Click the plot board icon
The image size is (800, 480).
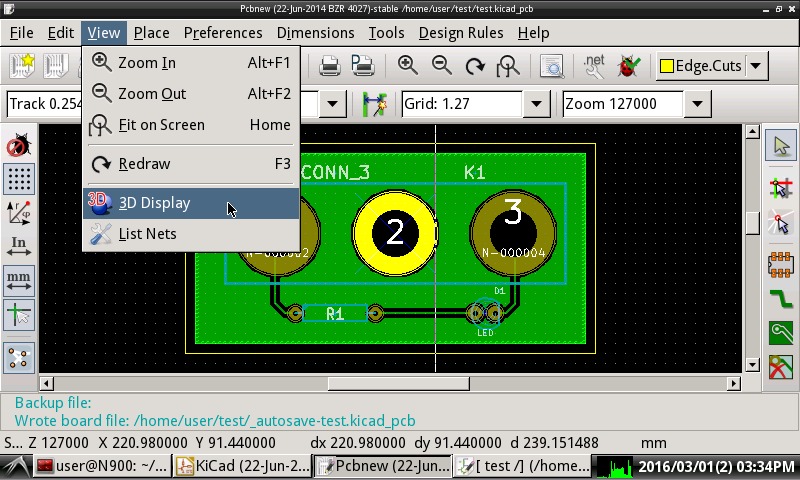[363, 66]
